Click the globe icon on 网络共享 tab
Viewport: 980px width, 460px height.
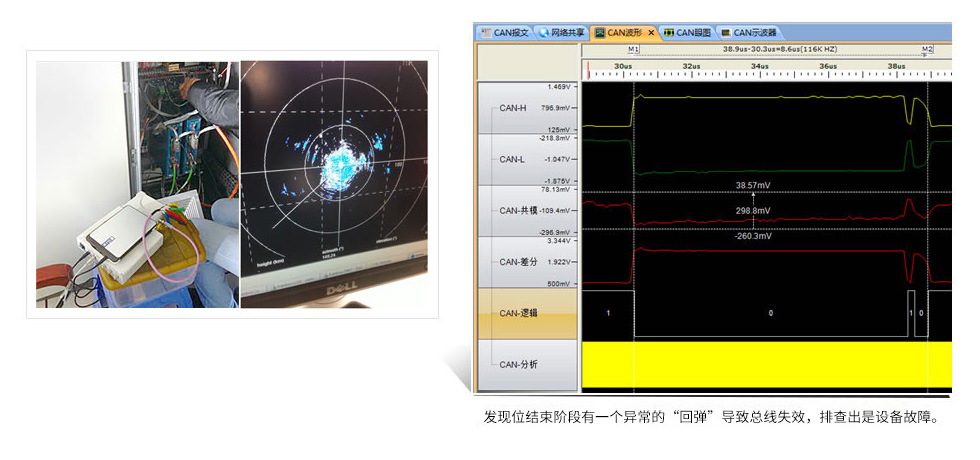tap(544, 32)
